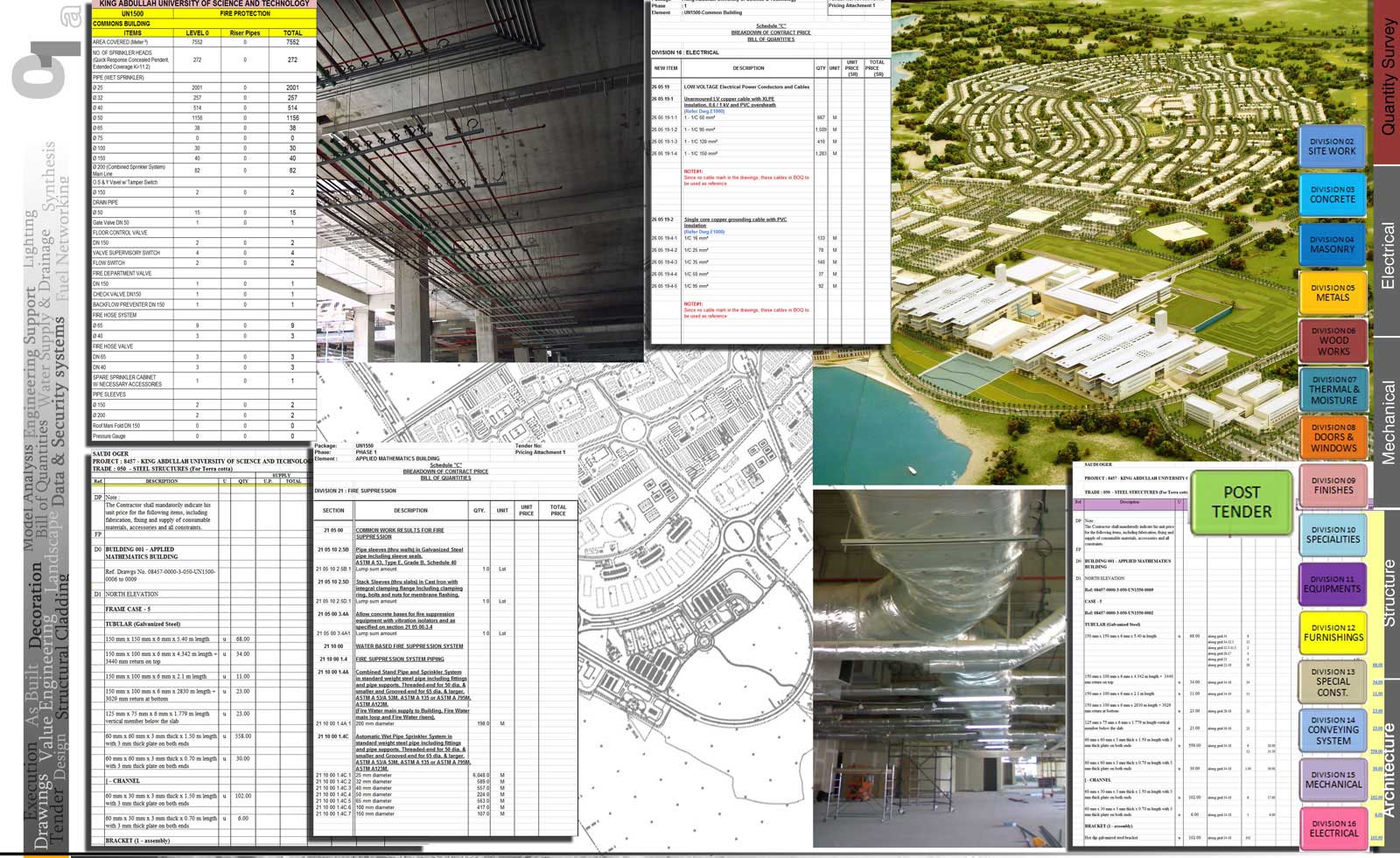Click the Division 06 Wood Works button
1400x858 pixels.
coord(1333,341)
